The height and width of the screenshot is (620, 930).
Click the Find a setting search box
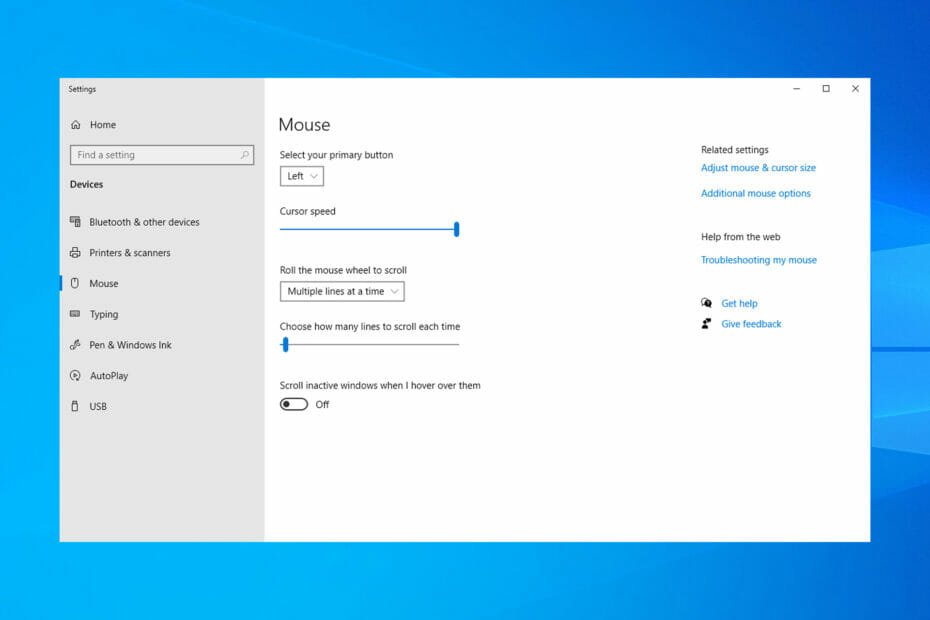162,155
